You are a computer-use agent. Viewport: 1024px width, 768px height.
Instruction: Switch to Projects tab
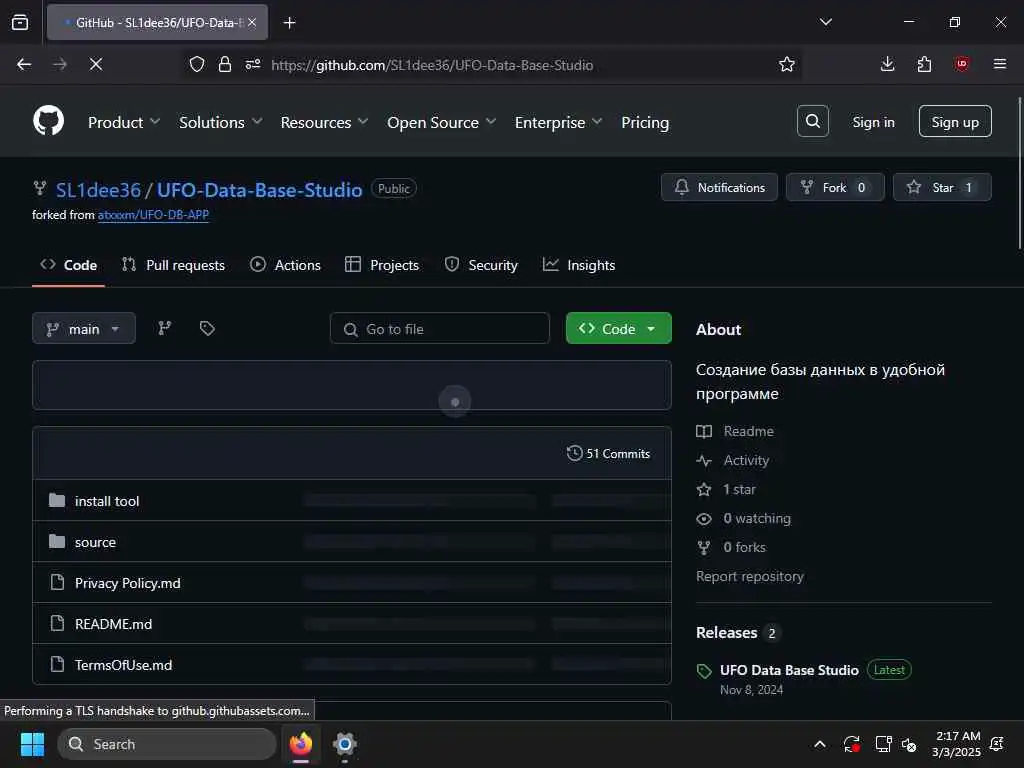[x=382, y=265]
